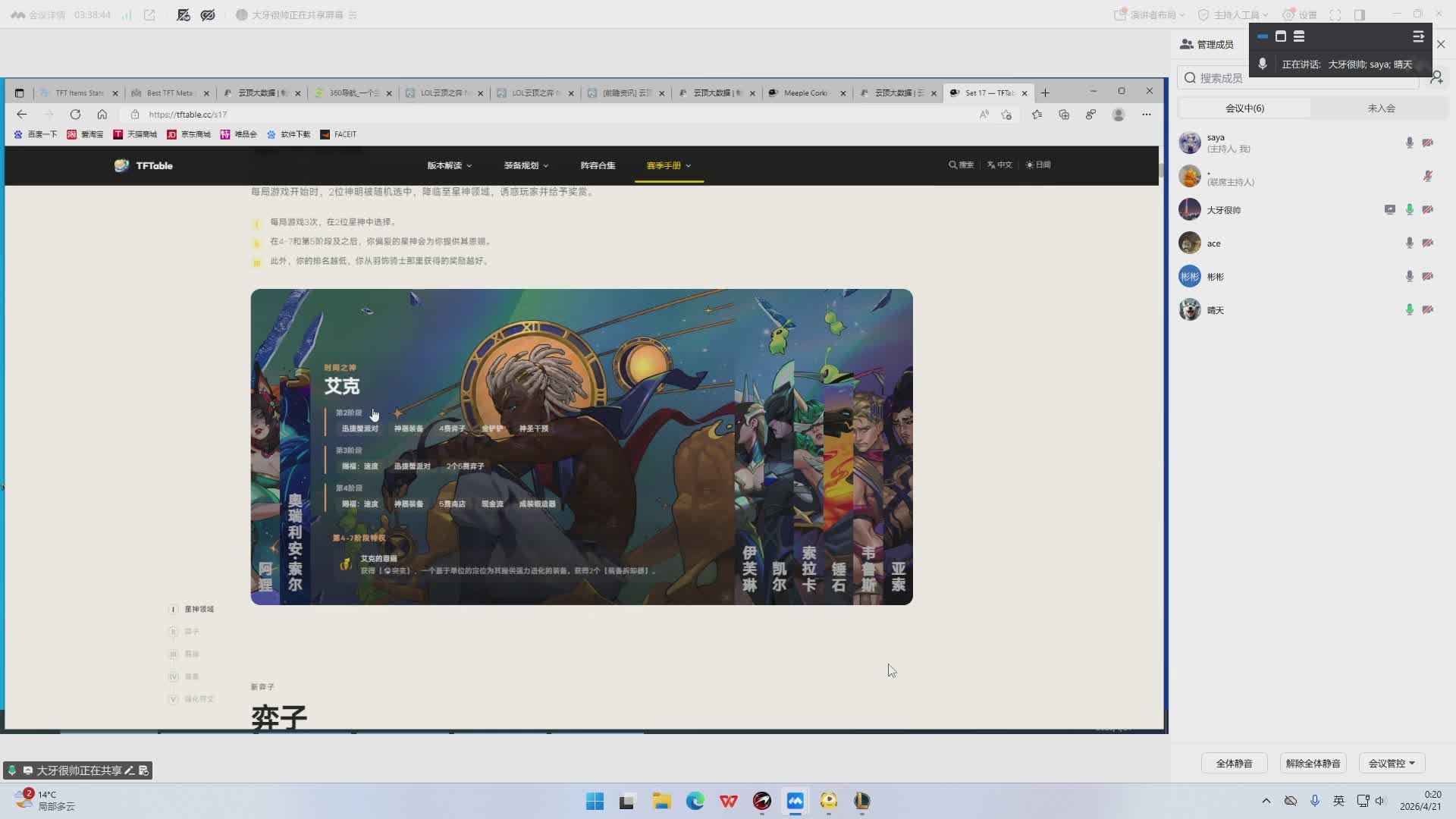Toggle microphone for member 晴天
Viewport: 1456px width, 819px height.
(1409, 310)
